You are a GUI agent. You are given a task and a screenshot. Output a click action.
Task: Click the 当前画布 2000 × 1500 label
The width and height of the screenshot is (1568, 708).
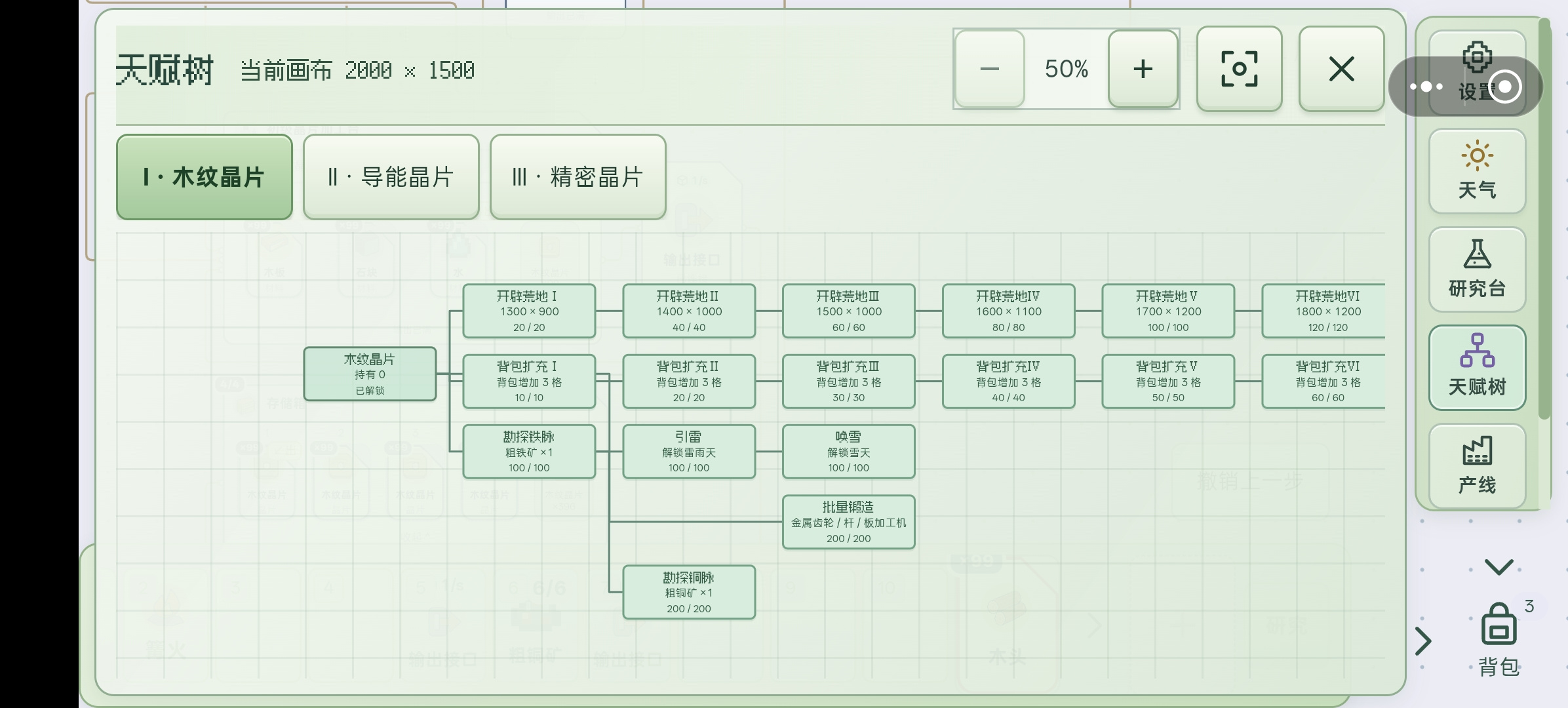(x=357, y=70)
